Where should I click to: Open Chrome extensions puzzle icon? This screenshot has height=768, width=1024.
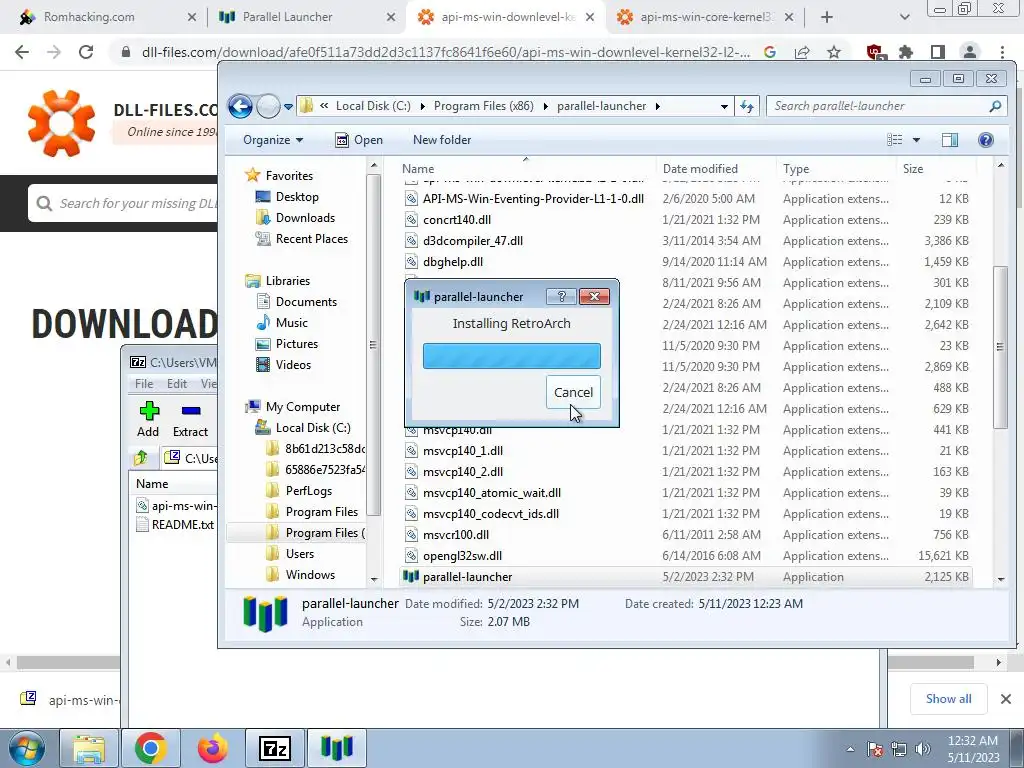(x=906, y=52)
